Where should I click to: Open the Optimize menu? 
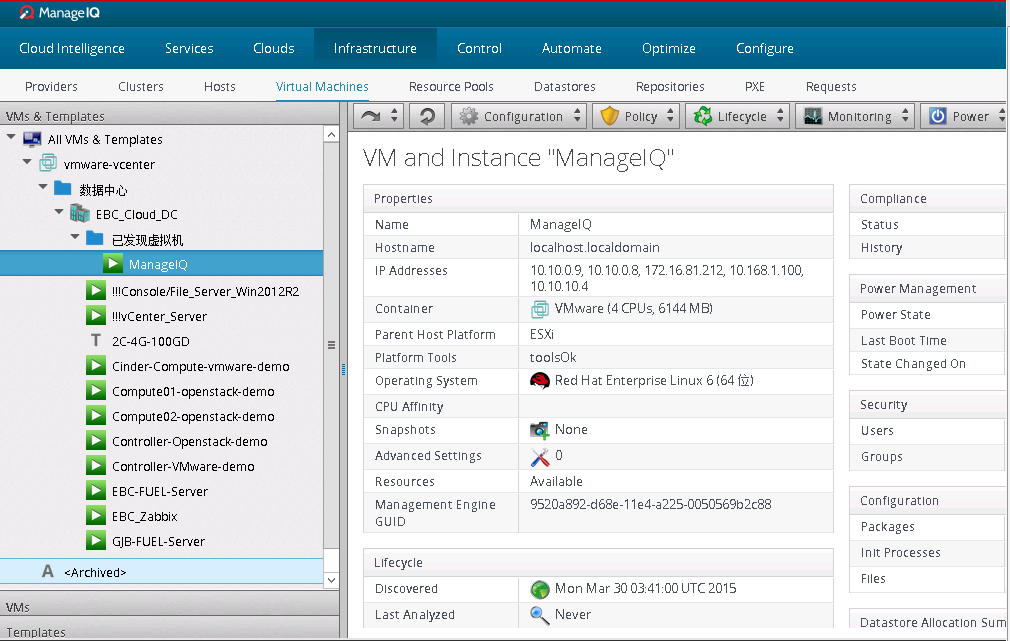tap(669, 48)
